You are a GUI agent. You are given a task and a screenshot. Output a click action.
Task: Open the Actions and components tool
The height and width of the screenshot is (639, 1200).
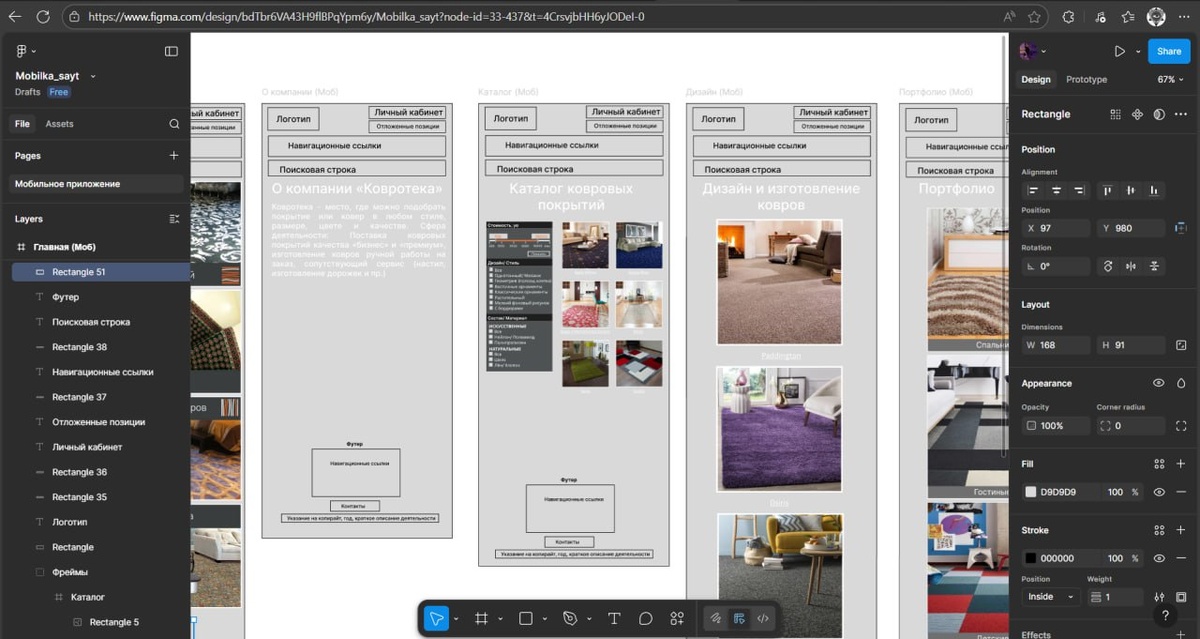pyautogui.click(x=677, y=618)
